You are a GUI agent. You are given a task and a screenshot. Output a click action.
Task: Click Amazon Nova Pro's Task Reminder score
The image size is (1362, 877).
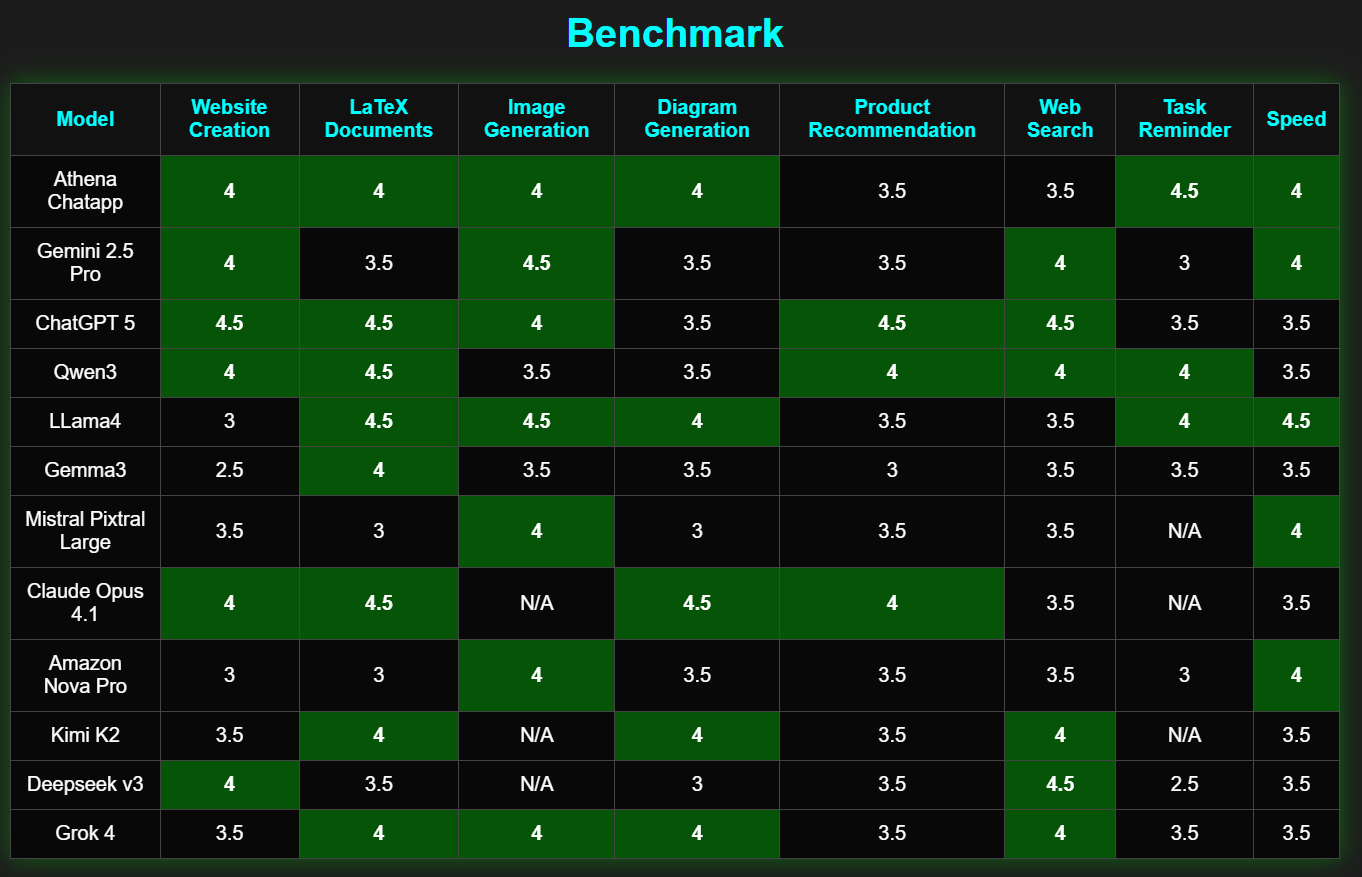tap(1184, 675)
